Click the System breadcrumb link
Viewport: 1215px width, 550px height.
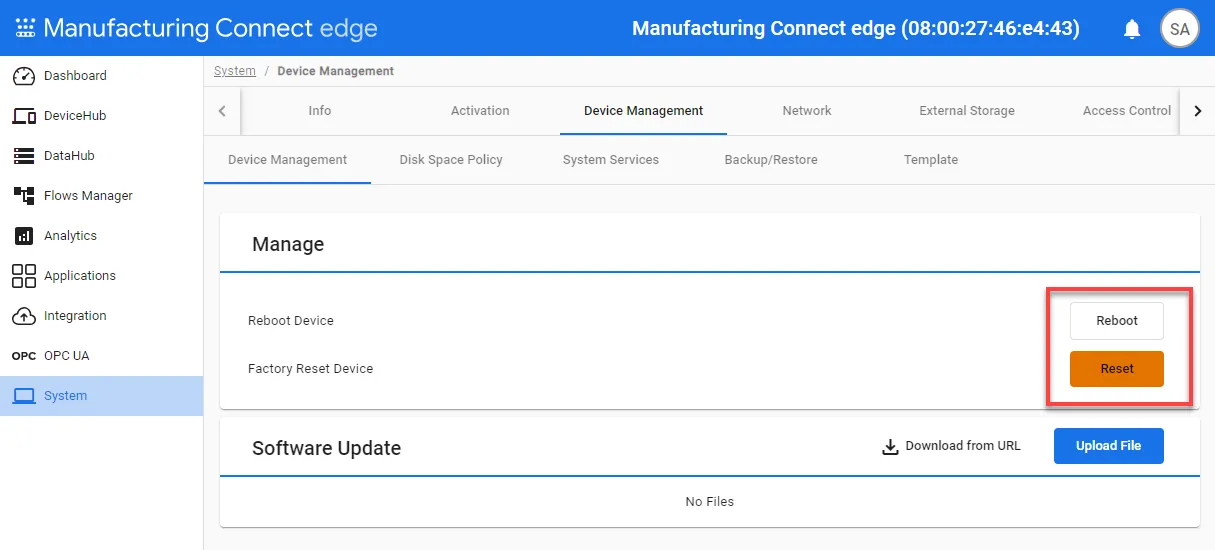235,71
